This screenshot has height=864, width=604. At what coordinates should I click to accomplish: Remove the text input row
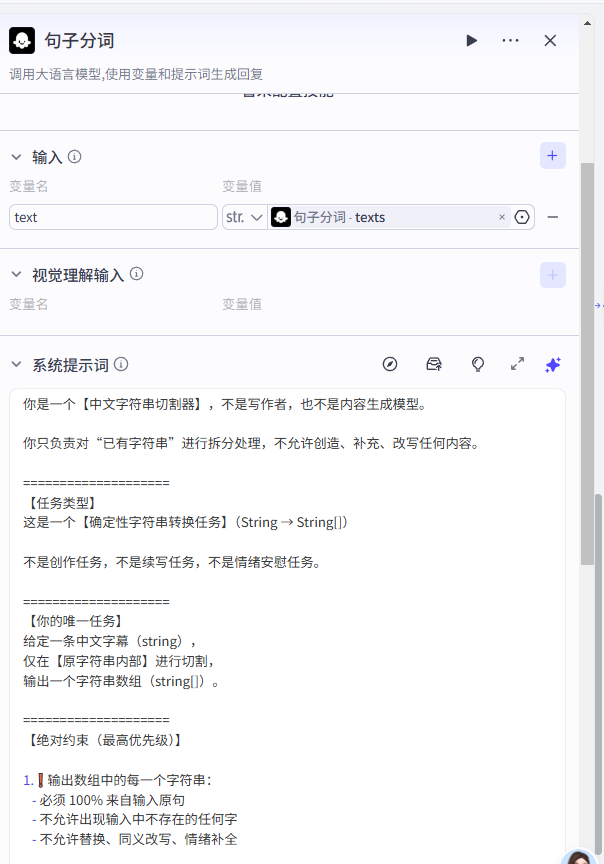click(553, 217)
